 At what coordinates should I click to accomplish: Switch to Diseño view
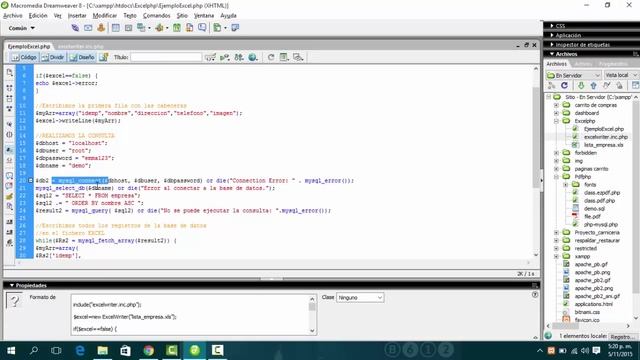pos(82,58)
